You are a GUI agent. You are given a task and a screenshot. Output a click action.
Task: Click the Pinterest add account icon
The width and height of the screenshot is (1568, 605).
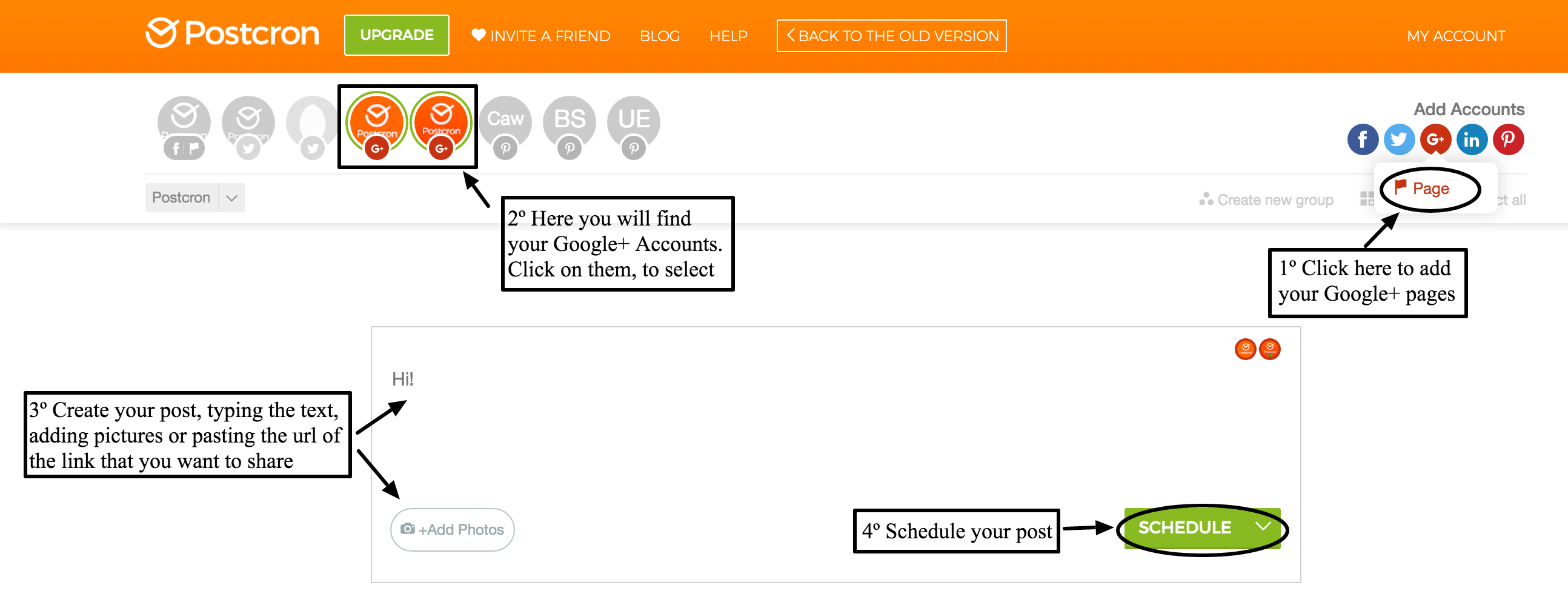[x=1508, y=139]
